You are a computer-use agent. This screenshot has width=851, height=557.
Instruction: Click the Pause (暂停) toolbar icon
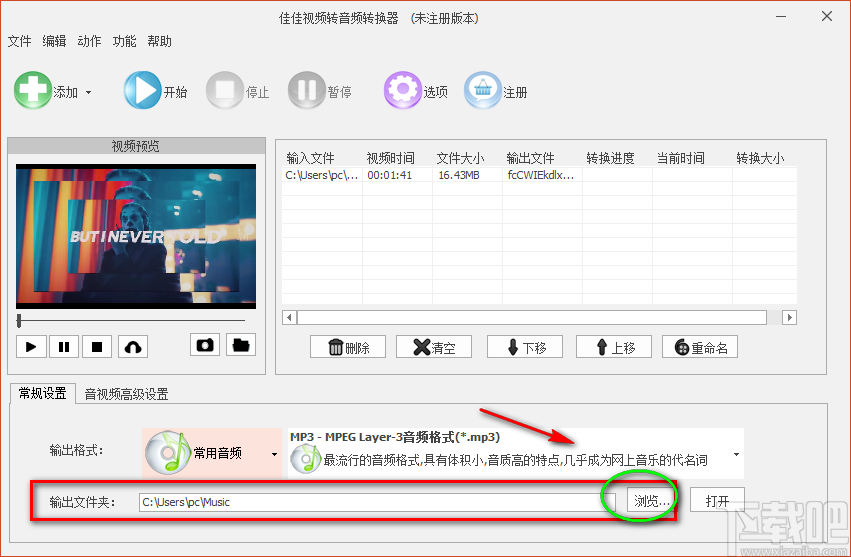[x=307, y=90]
